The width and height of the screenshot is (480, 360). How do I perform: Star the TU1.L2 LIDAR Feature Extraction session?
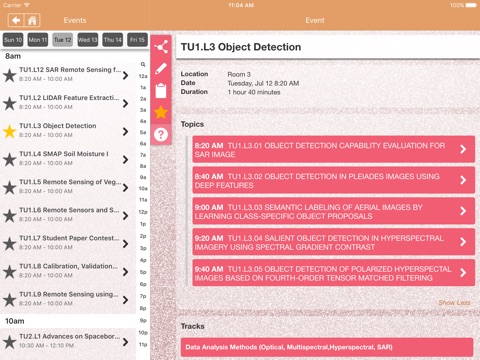click(10, 103)
